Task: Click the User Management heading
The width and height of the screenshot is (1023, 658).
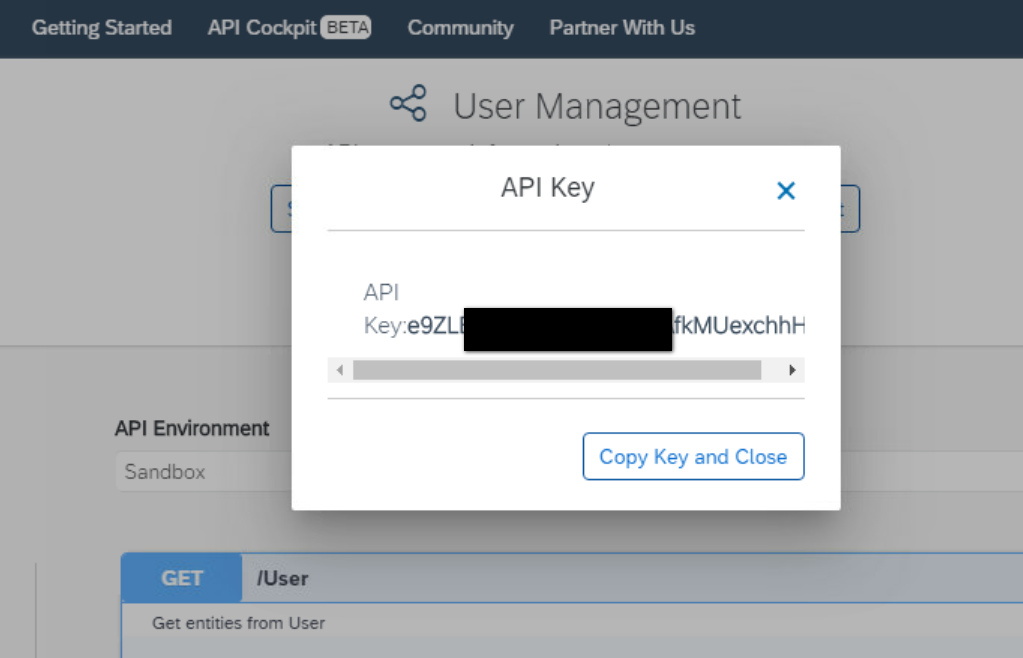Action: [597, 106]
